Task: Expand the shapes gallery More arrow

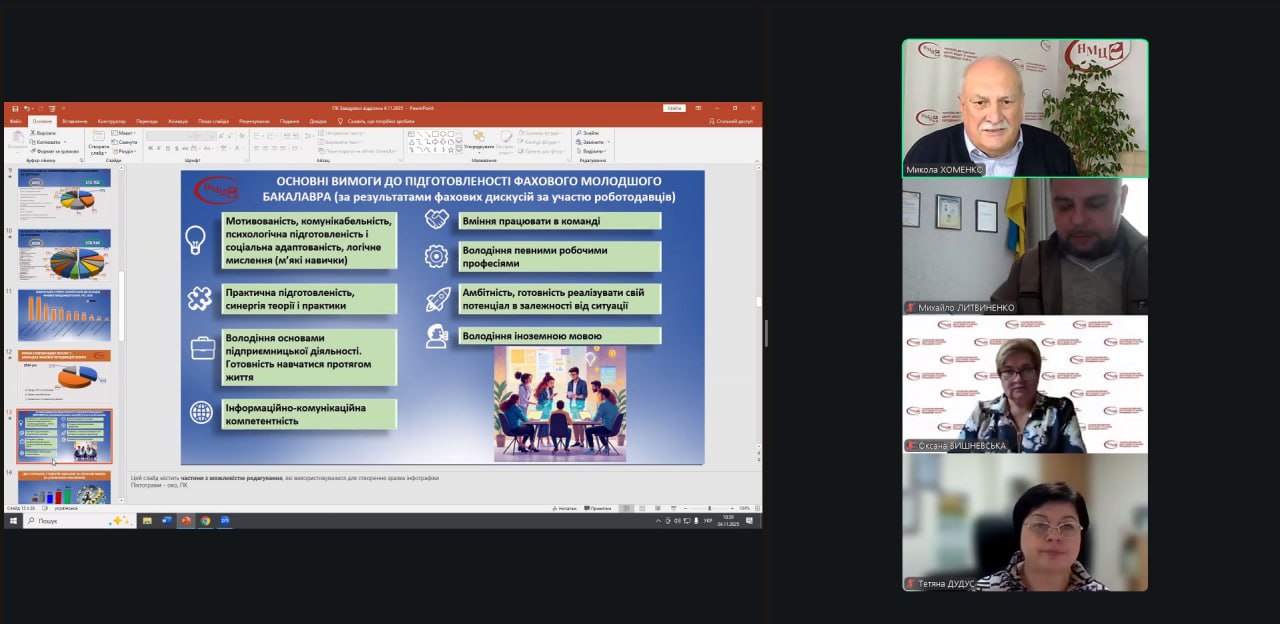Action: 458,151
